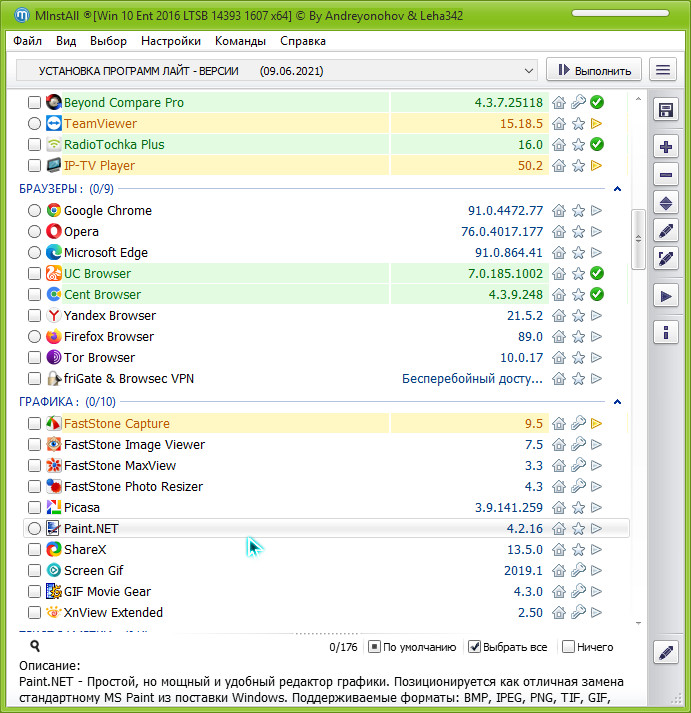Collapse the ГРАФИКА section arrow
Viewport: 691px width, 713px height.
coord(617,402)
